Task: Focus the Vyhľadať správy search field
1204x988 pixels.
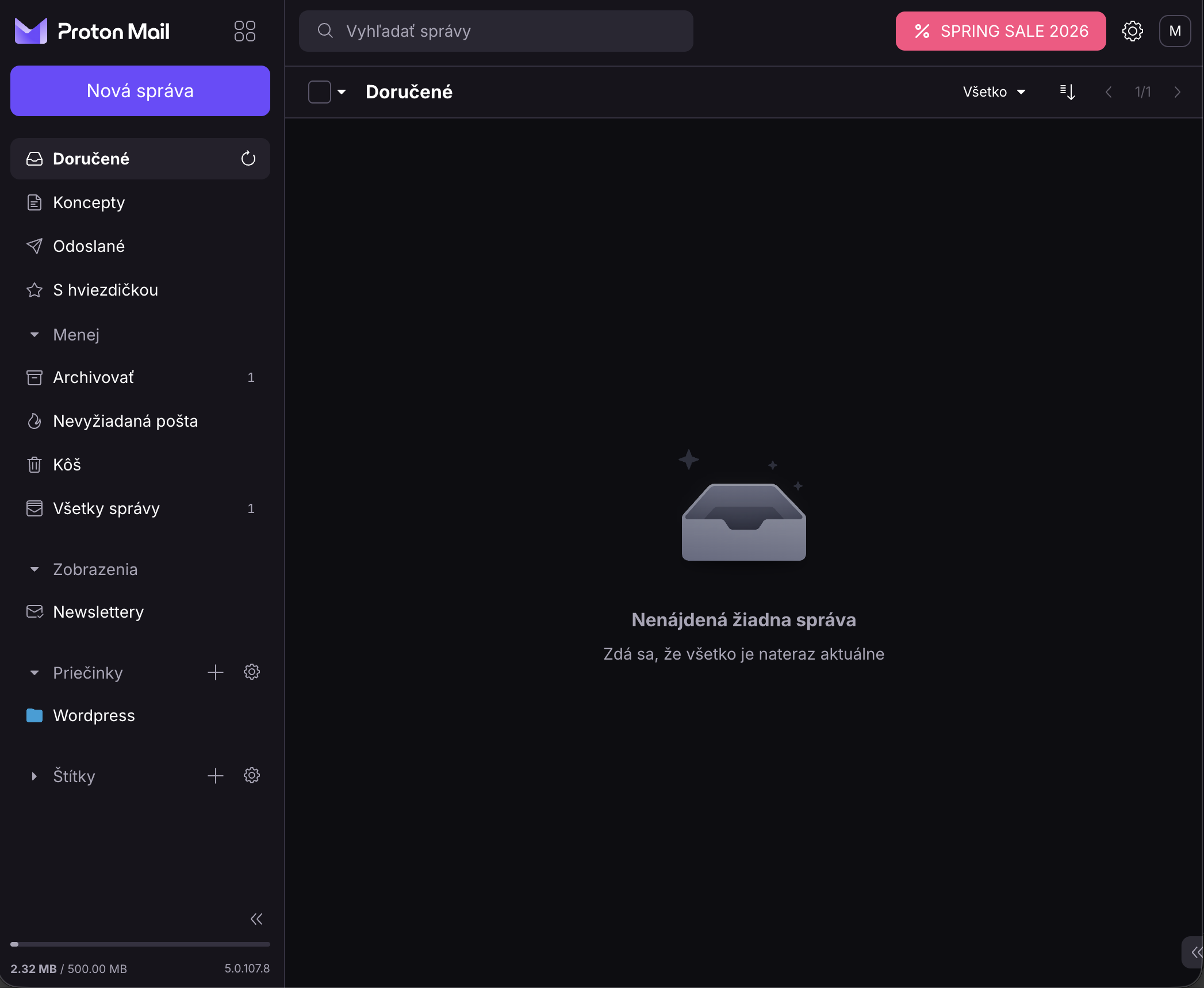Action: [496, 31]
